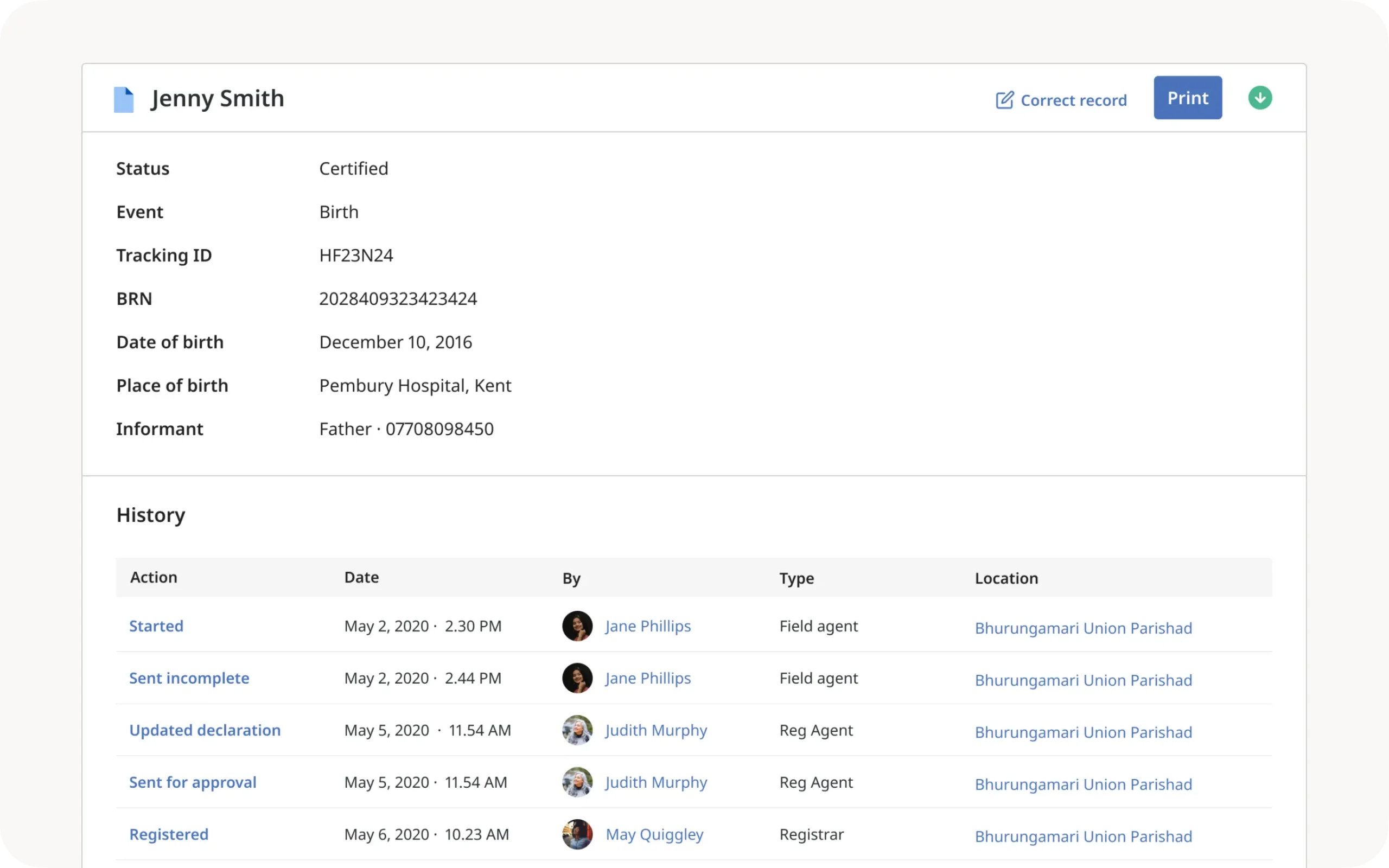Open May Quiggley's user profile link
The width and height of the screenshot is (1389, 868).
click(x=654, y=834)
